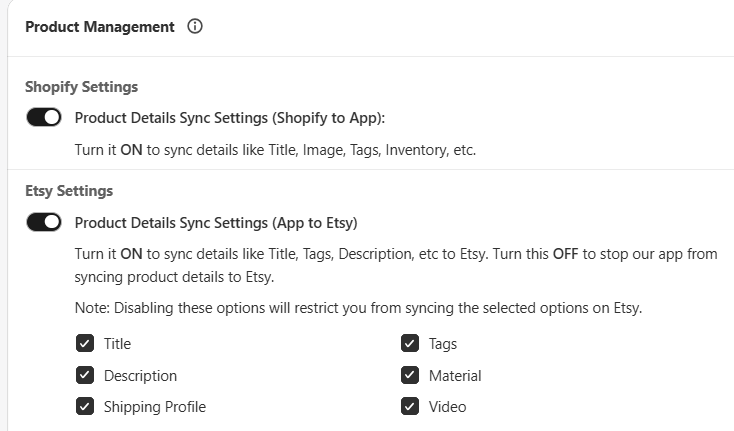Click the Etsy Settings section heading
This screenshot has width=734, height=431.
pos(69,191)
